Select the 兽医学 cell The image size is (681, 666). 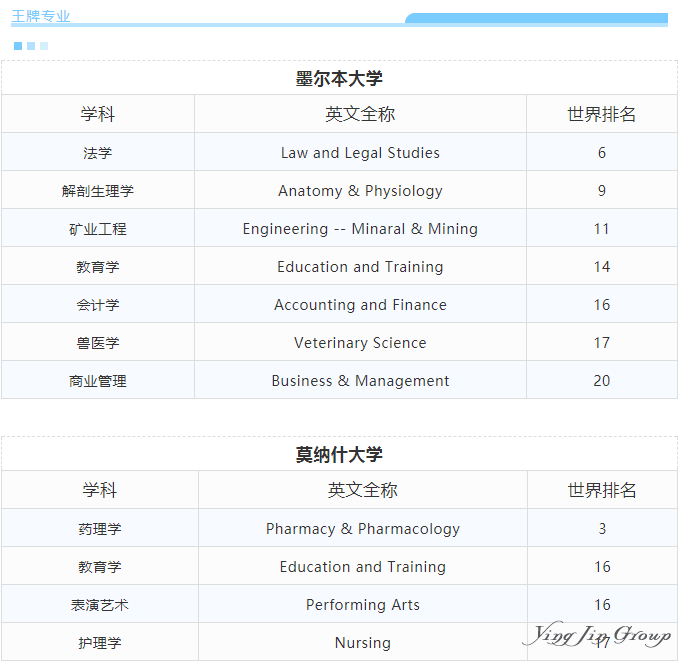pyautogui.click(x=98, y=342)
